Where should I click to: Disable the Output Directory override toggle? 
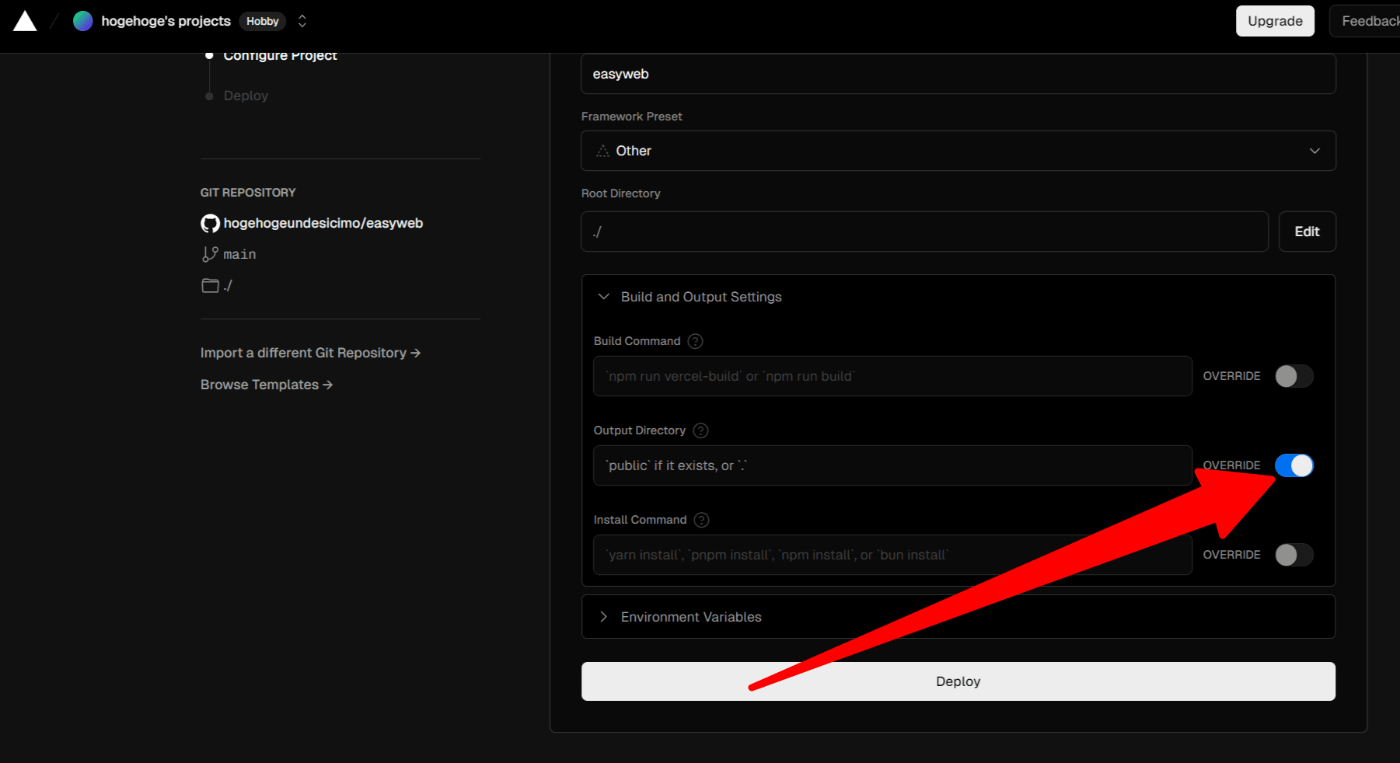pyautogui.click(x=1294, y=465)
